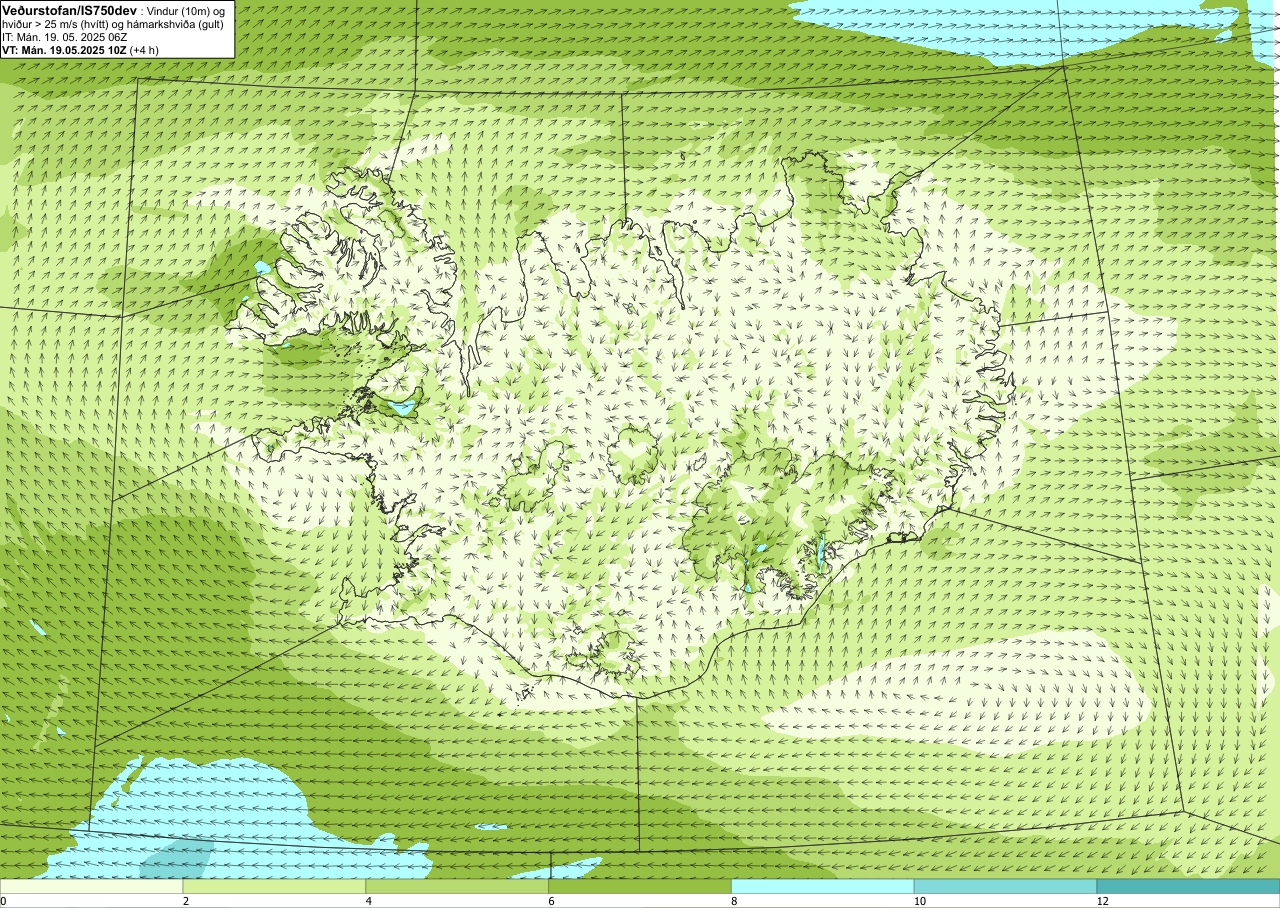
Task: Click the 'hviður > 25 m/s' legend description line
Action: 112,23
